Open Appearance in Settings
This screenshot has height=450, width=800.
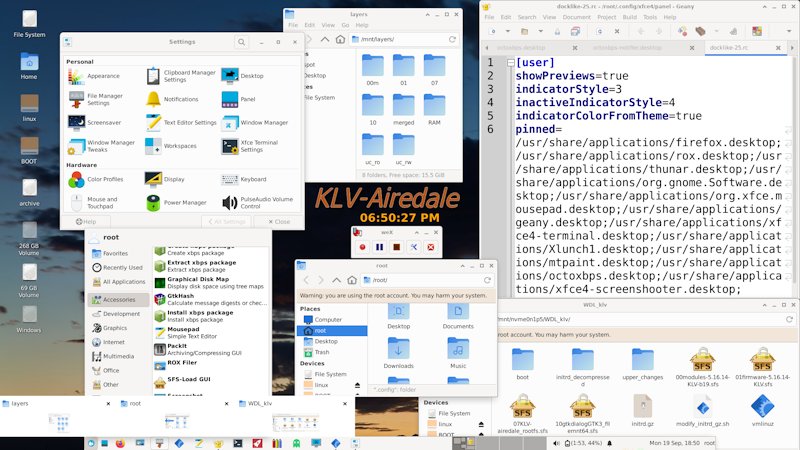pyautogui.click(x=94, y=76)
